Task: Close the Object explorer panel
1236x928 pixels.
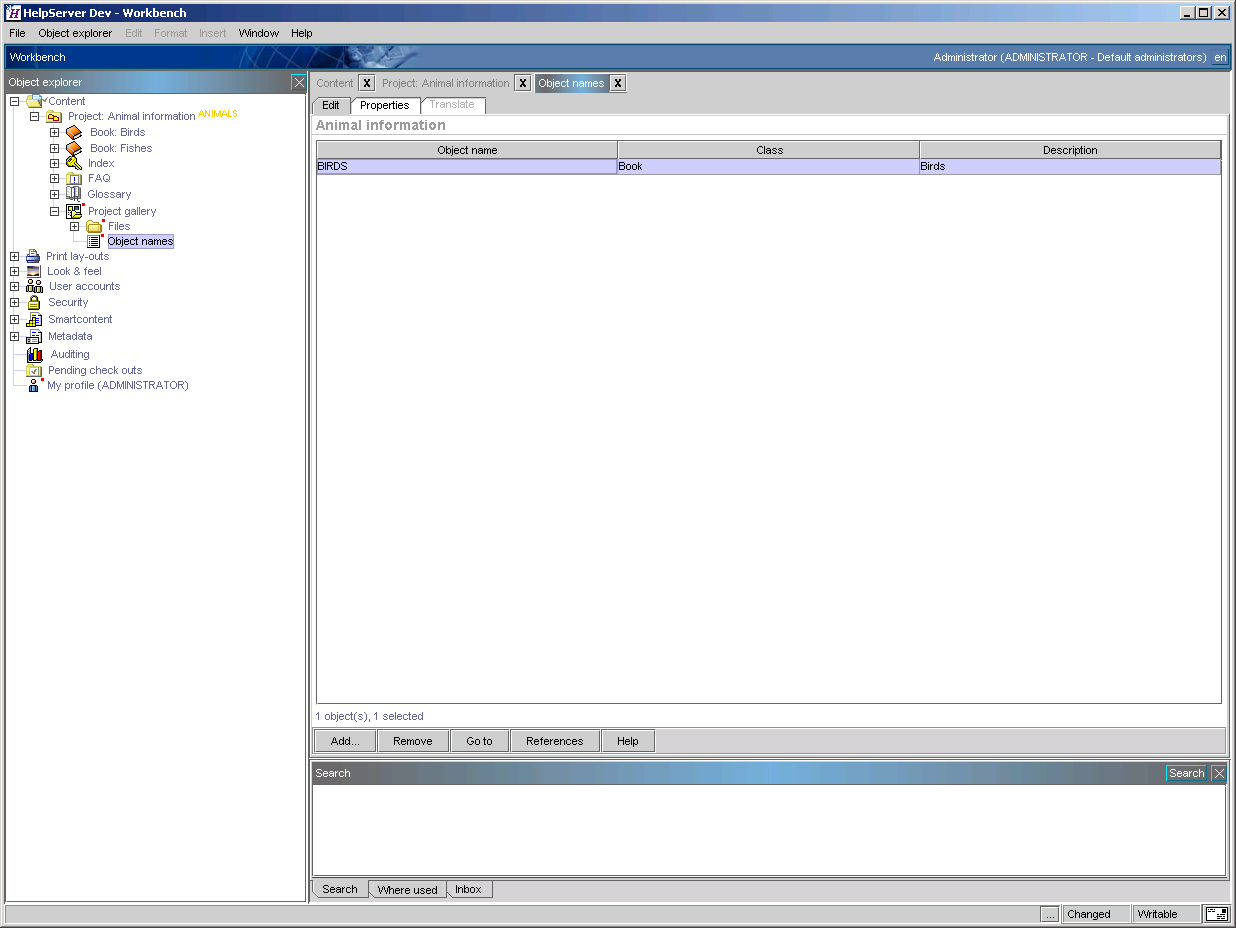Action: [298, 82]
